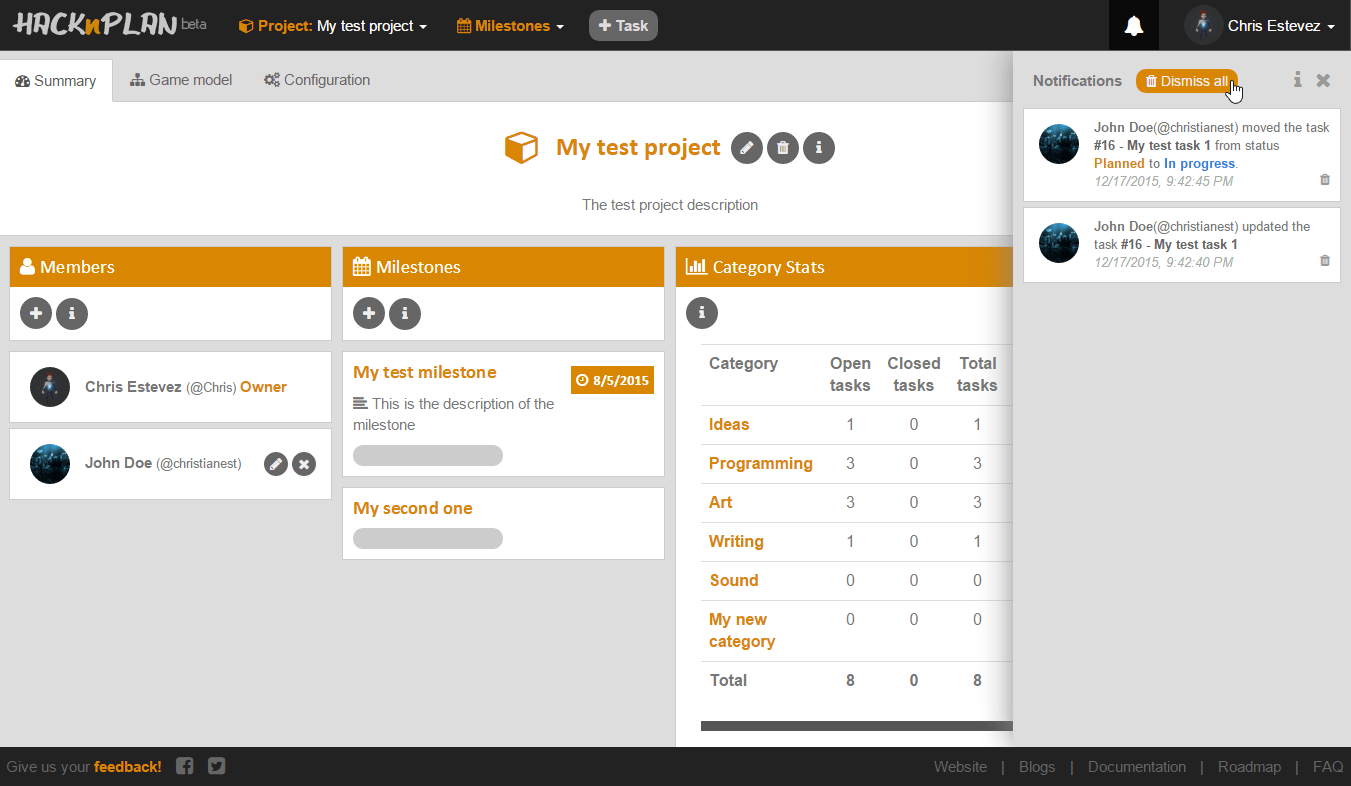This screenshot has width=1351, height=786.
Task: Open Chris Estevez user menu
Action: [x=1261, y=26]
